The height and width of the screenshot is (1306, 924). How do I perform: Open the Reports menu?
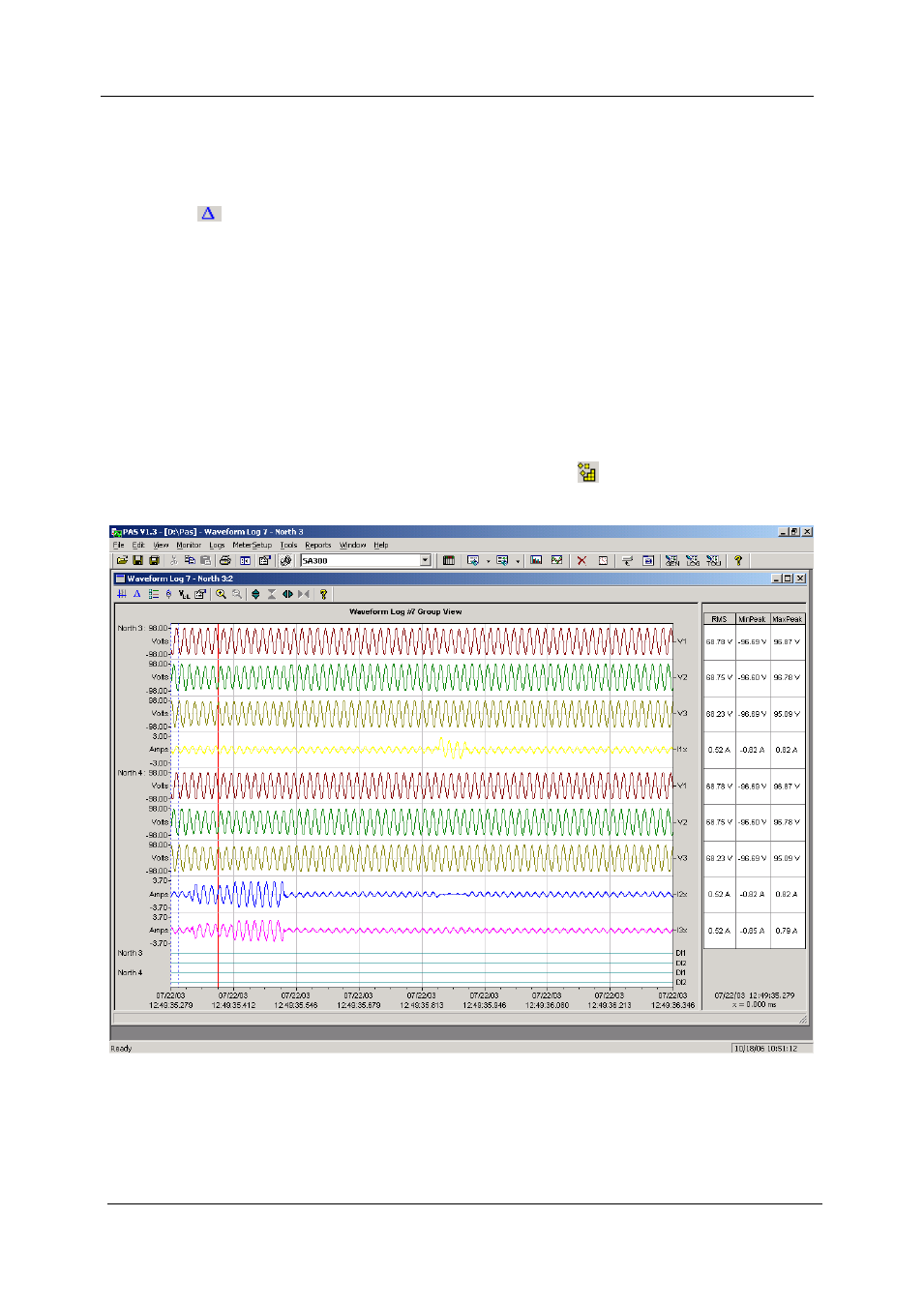point(317,546)
